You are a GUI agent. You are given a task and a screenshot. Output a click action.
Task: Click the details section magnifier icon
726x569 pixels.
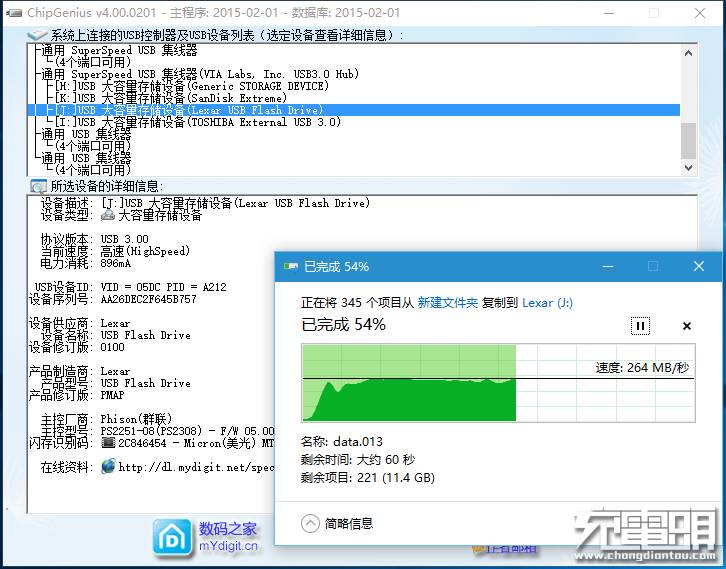[38, 187]
